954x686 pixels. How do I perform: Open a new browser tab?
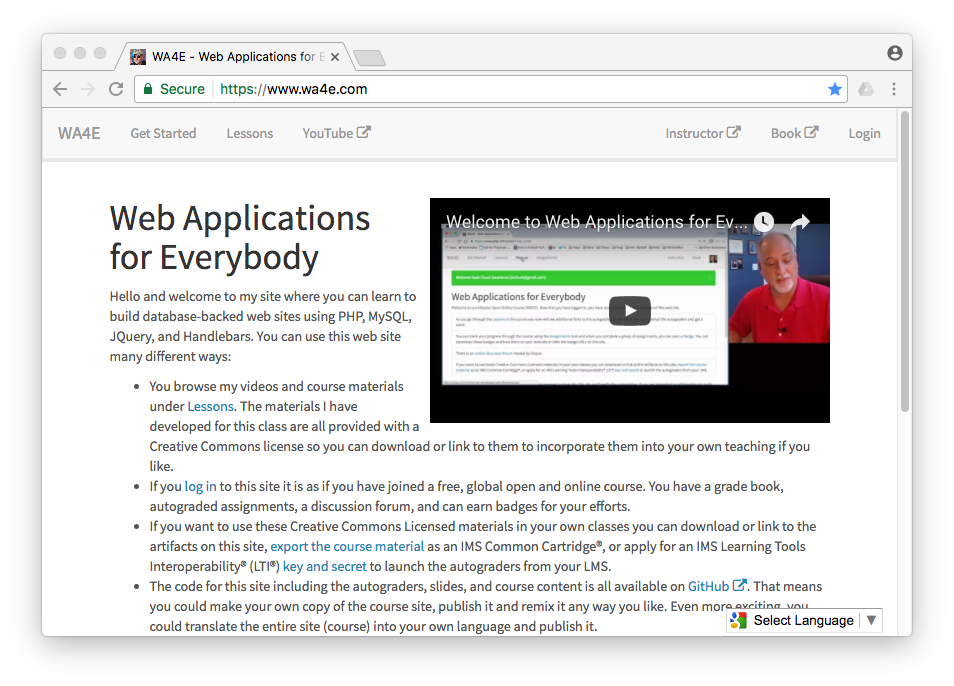click(369, 58)
